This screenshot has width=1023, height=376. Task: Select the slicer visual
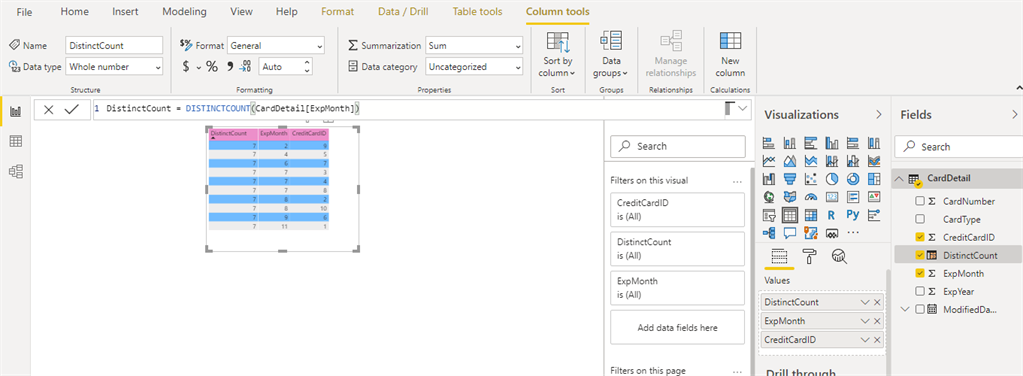768,215
